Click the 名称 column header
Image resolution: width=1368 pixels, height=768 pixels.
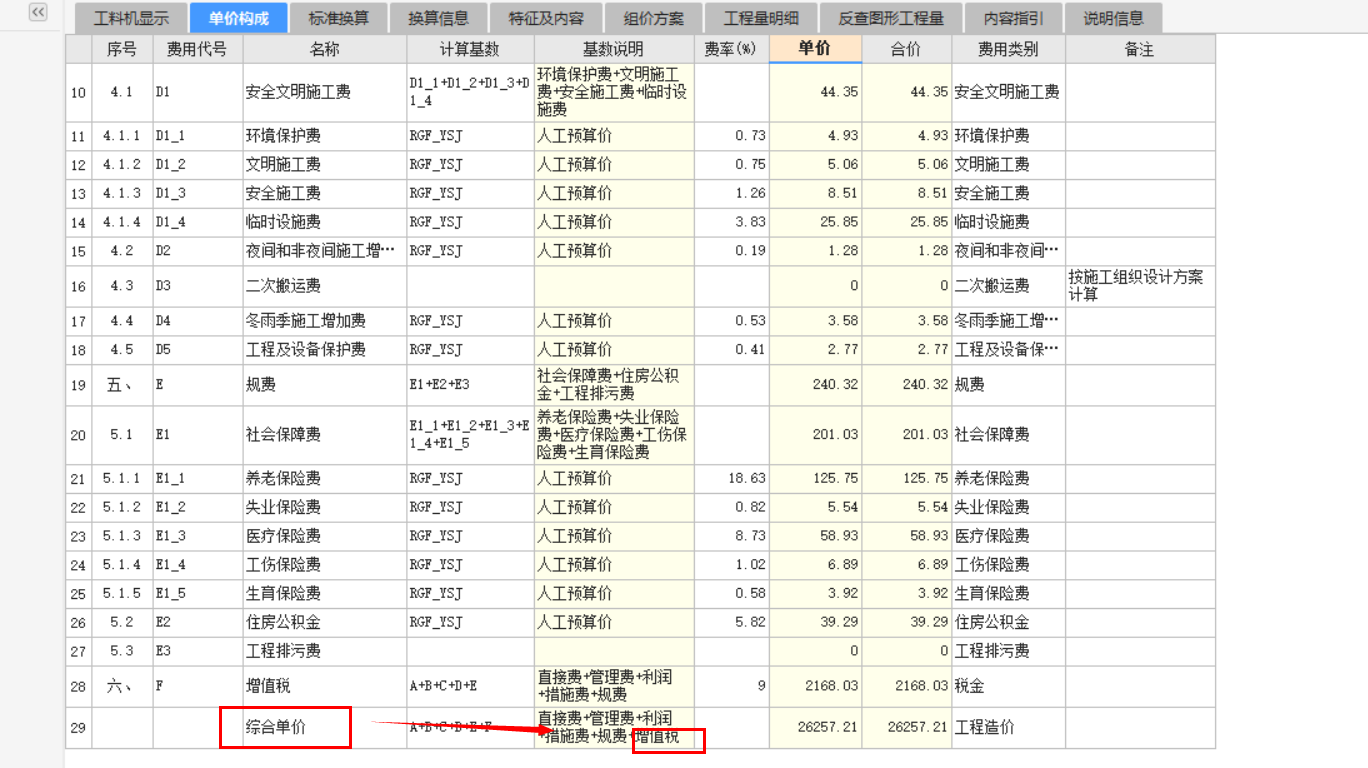point(325,49)
